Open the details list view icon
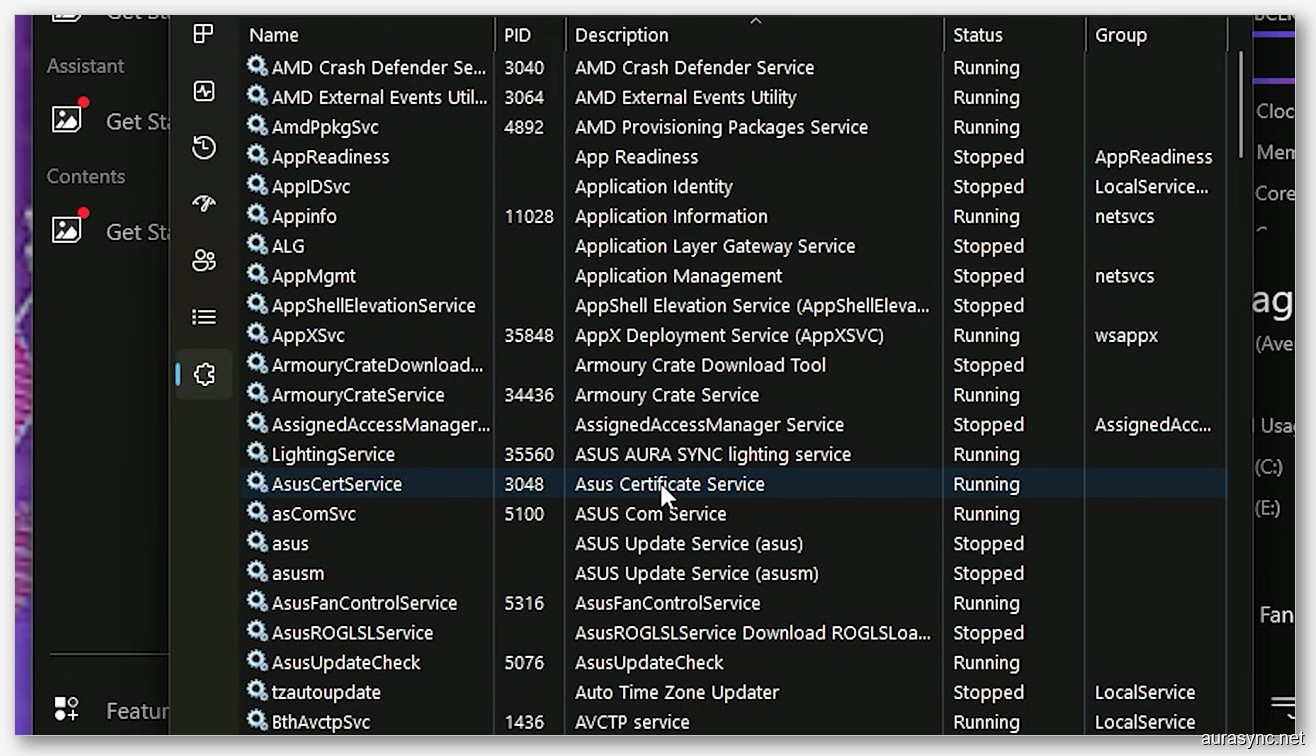1316x756 pixels. click(x=204, y=316)
